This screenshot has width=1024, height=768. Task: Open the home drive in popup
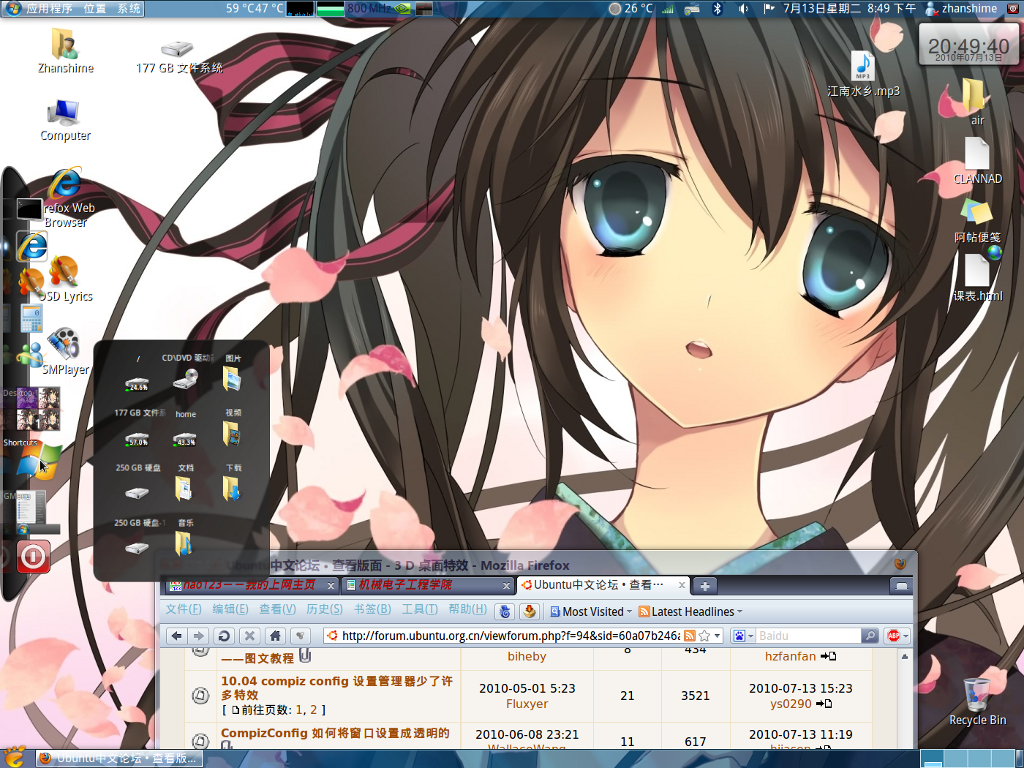pos(185,439)
